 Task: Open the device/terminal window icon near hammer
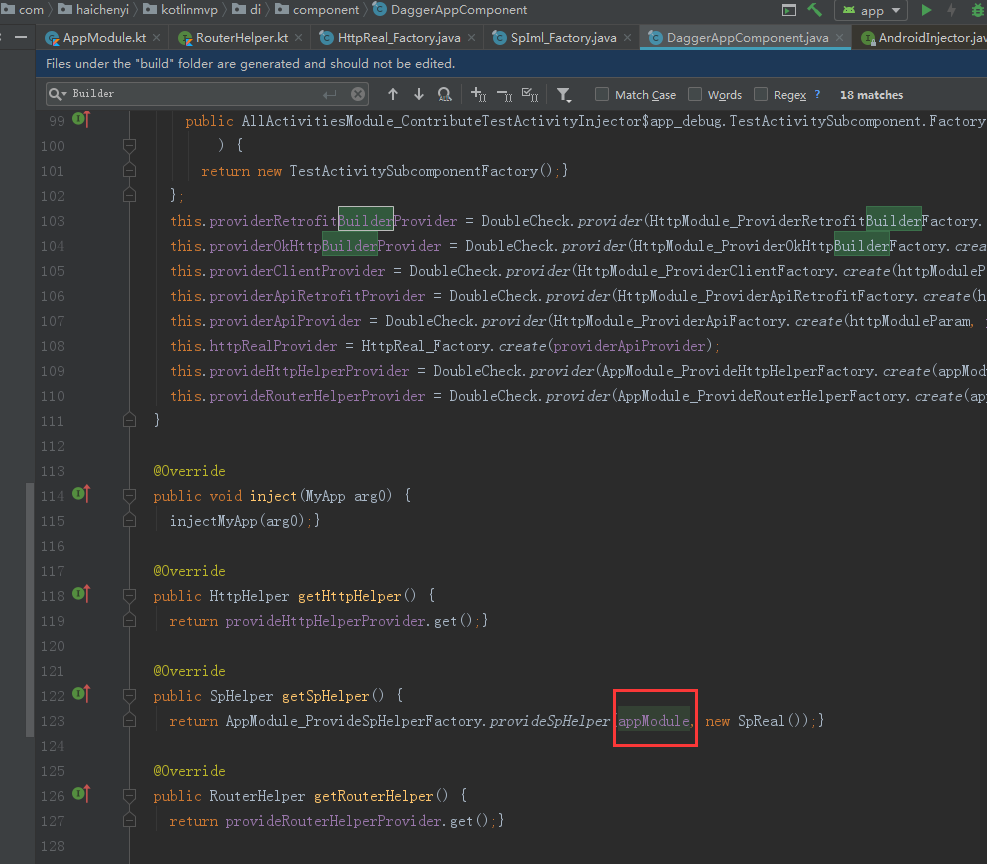(789, 10)
